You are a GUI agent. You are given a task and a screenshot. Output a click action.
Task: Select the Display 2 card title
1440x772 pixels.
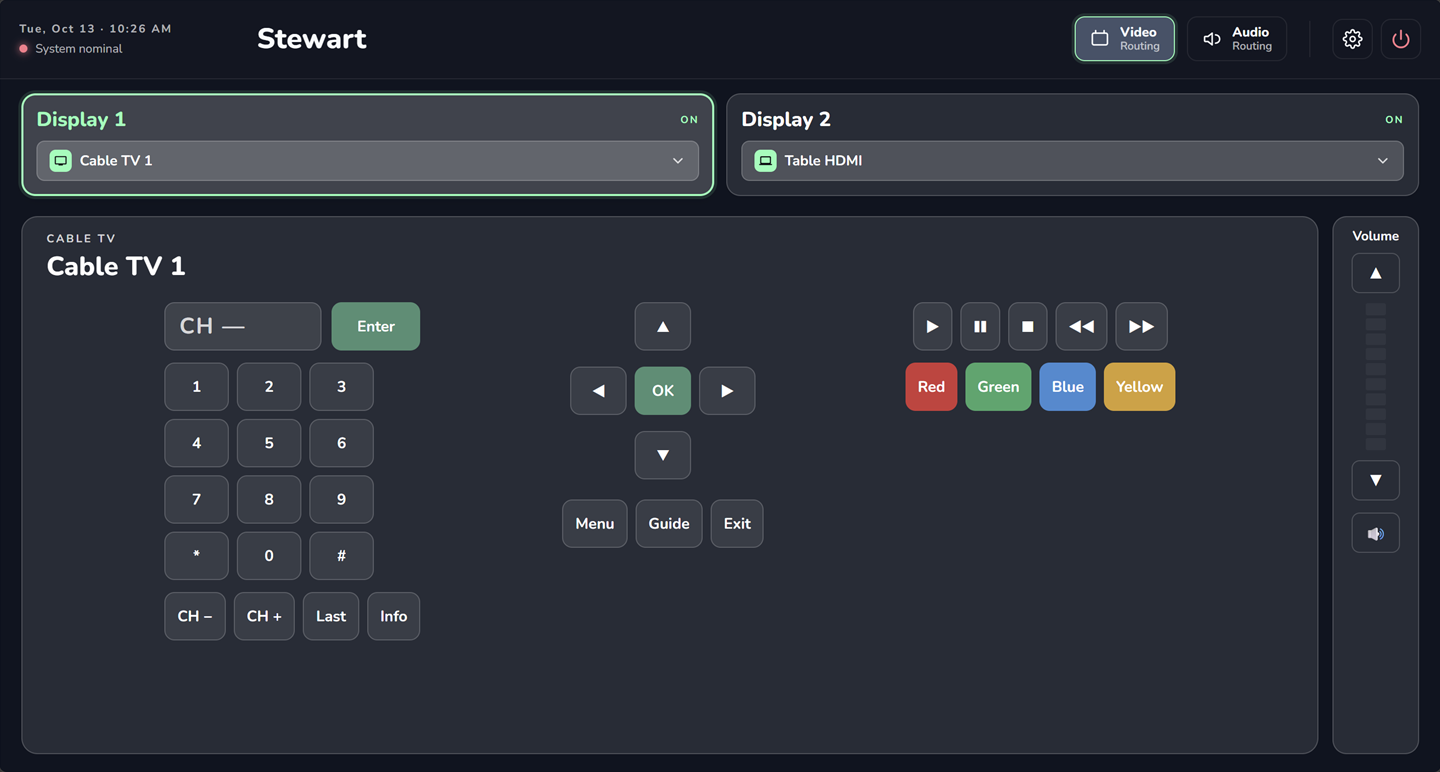tap(786, 119)
